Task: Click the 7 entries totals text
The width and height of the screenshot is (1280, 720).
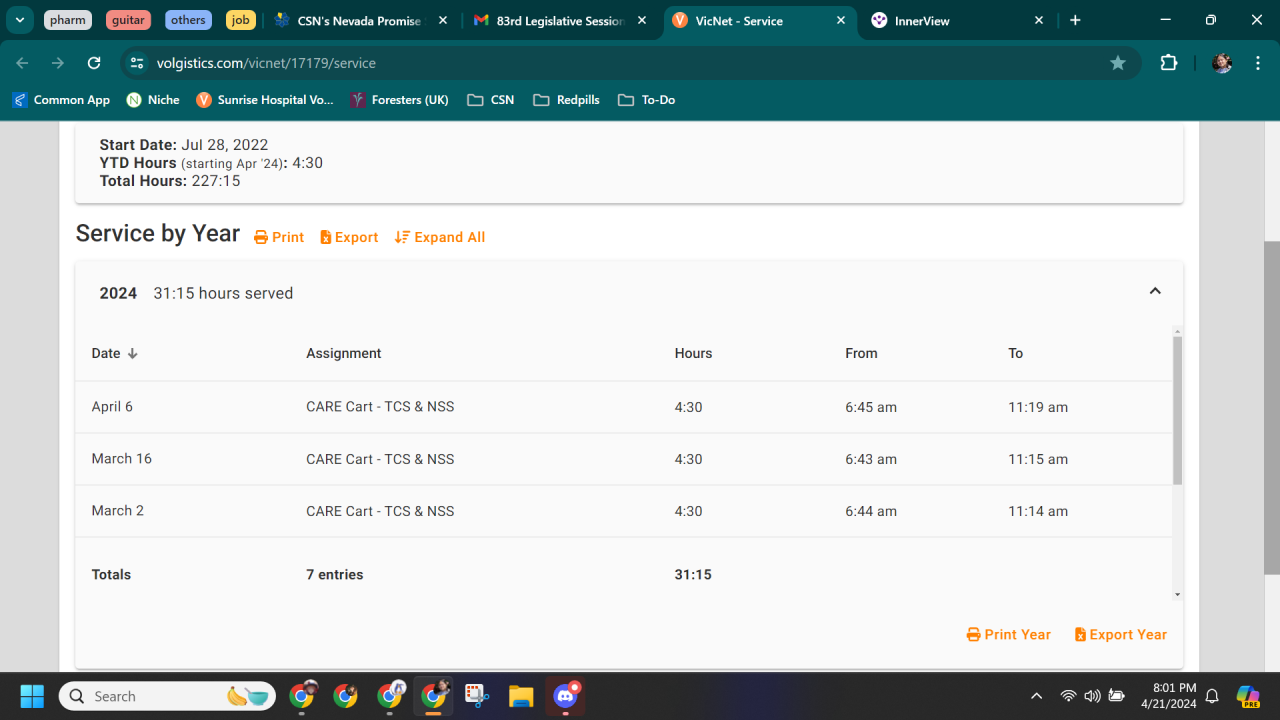Action: click(x=335, y=575)
